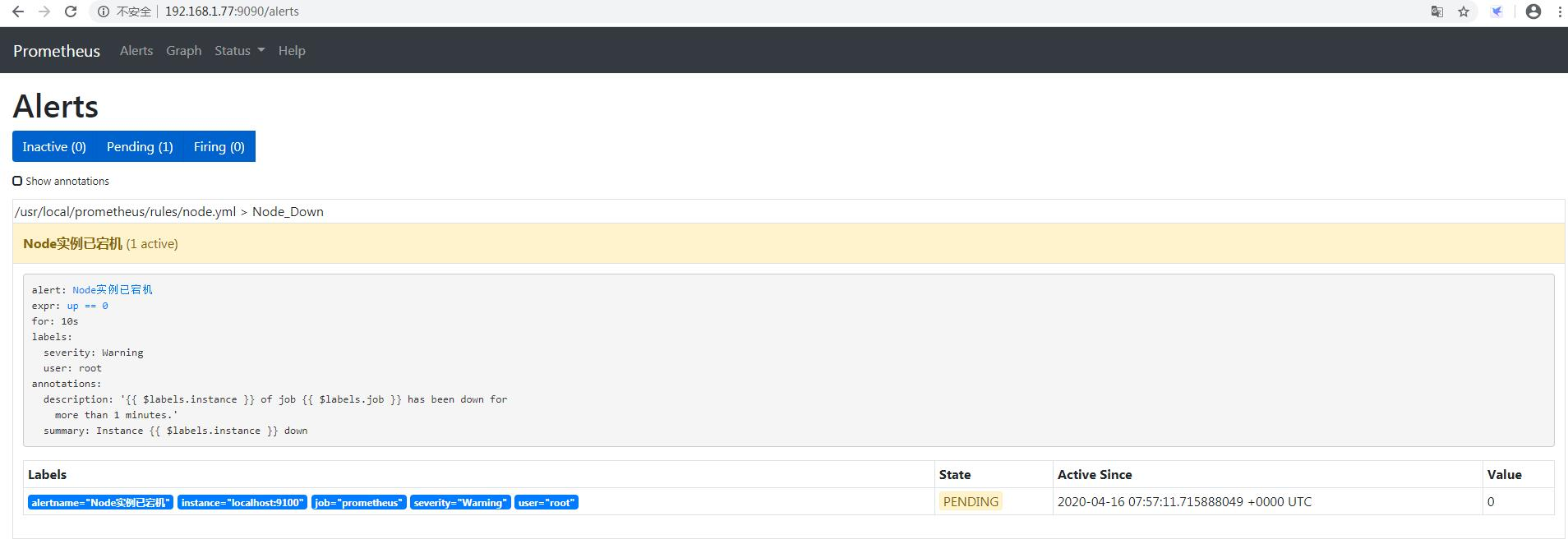Reload the page with the refresh icon
Viewport: 1568px width, 544px height.
[x=71, y=12]
